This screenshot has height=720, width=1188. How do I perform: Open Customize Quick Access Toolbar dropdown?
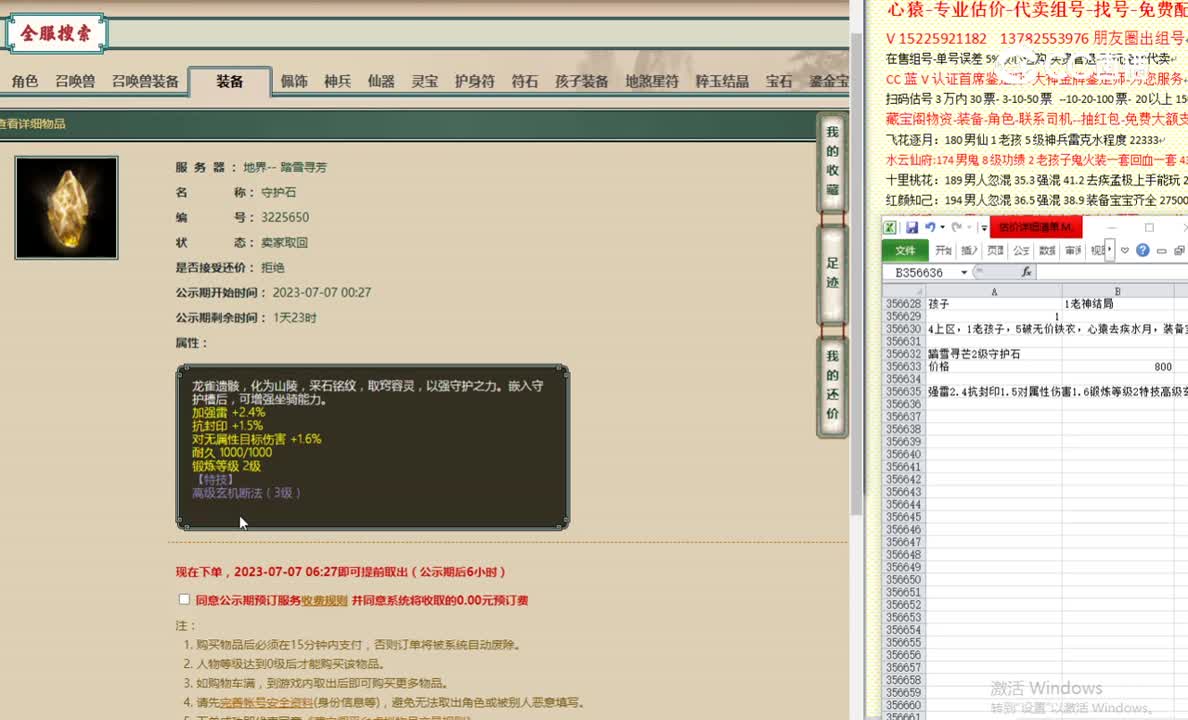(983, 227)
